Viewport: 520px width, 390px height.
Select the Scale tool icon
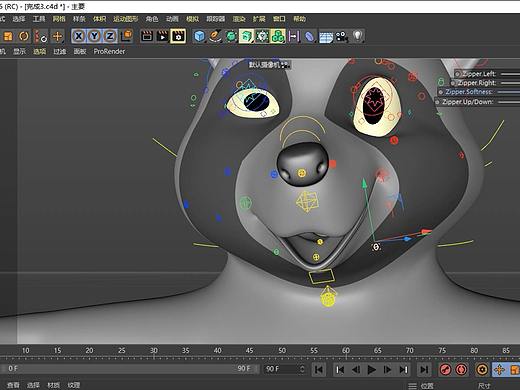[x=7, y=36]
